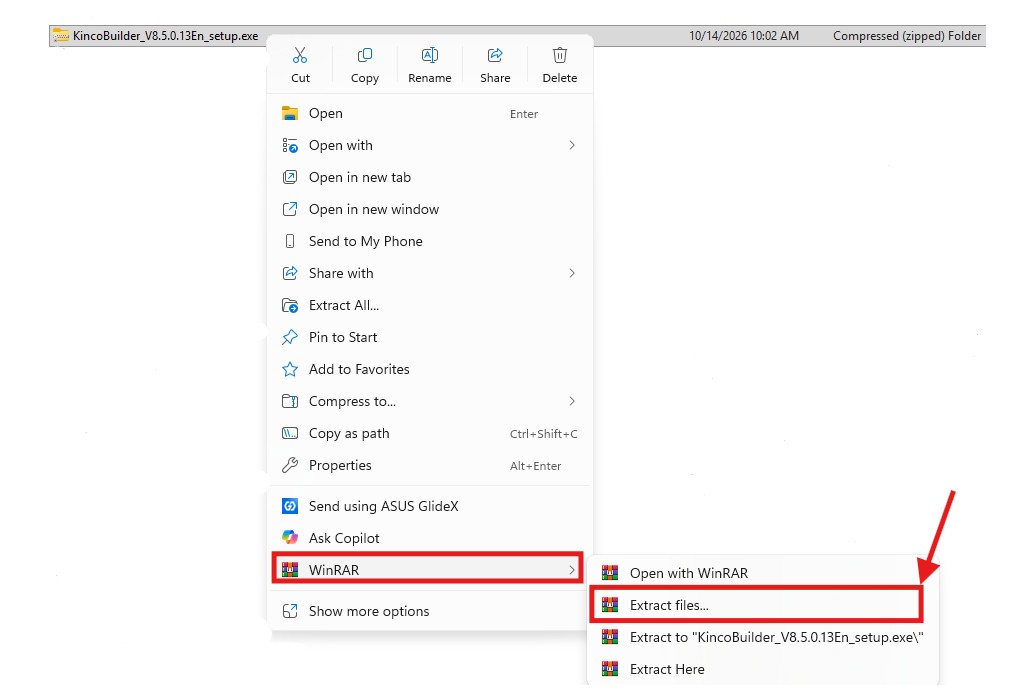Select Extract files... in WinRAR submenu
The image size is (1011, 695).
coord(756,605)
